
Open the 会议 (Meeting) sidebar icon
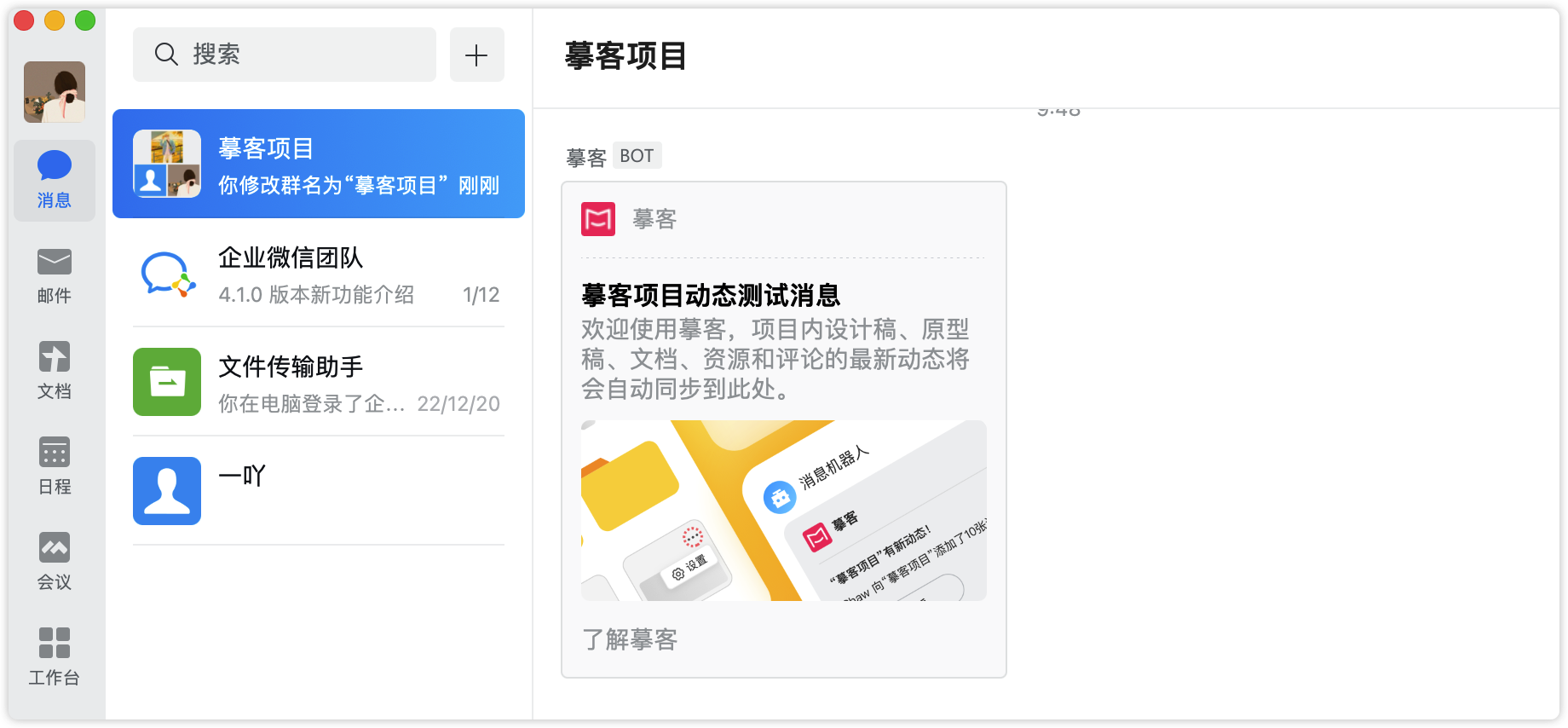(54, 562)
